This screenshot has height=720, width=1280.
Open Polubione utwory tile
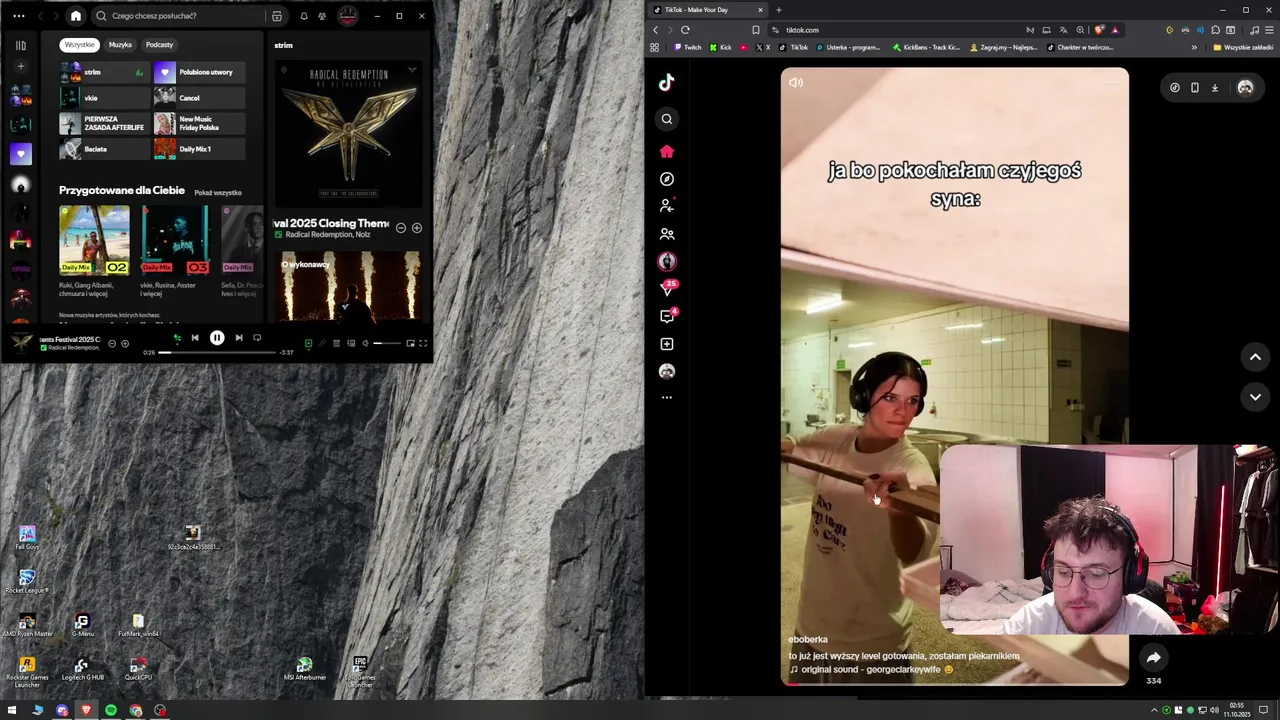(199, 72)
